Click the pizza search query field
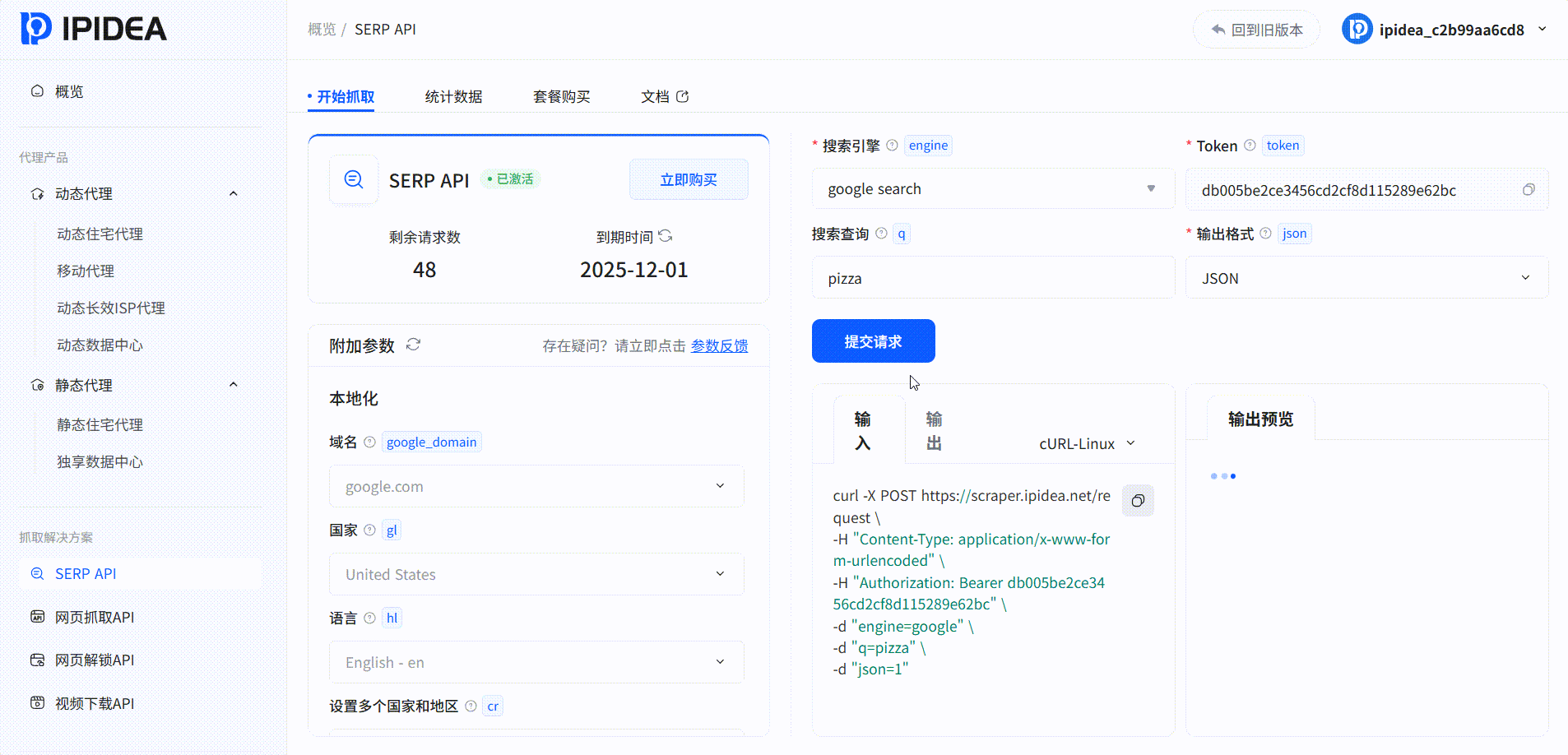 [x=993, y=278]
